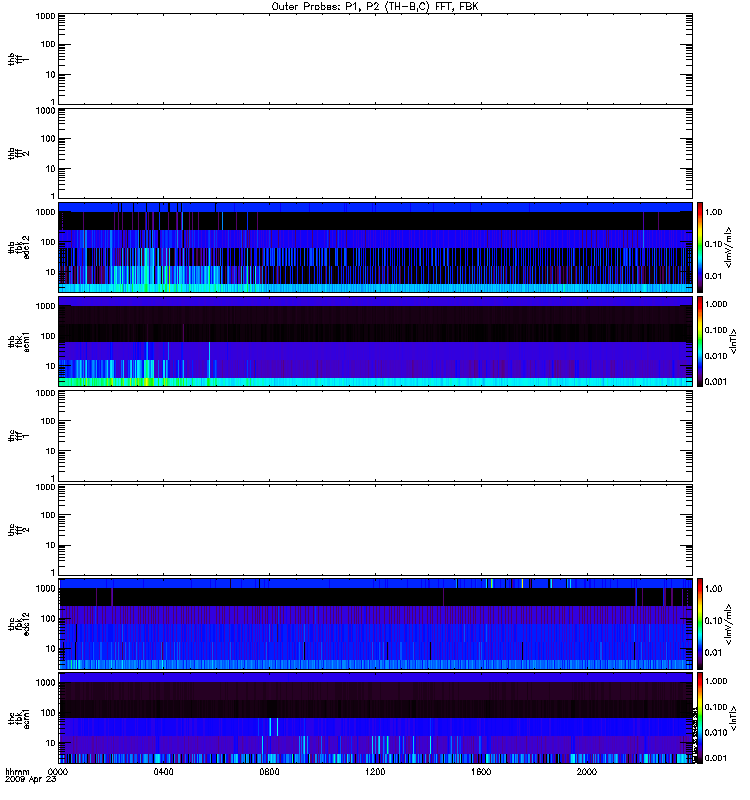Click the y-axis label of the first thc FFT panel
Viewport: 750px width, 800px height.
(x=19, y=436)
